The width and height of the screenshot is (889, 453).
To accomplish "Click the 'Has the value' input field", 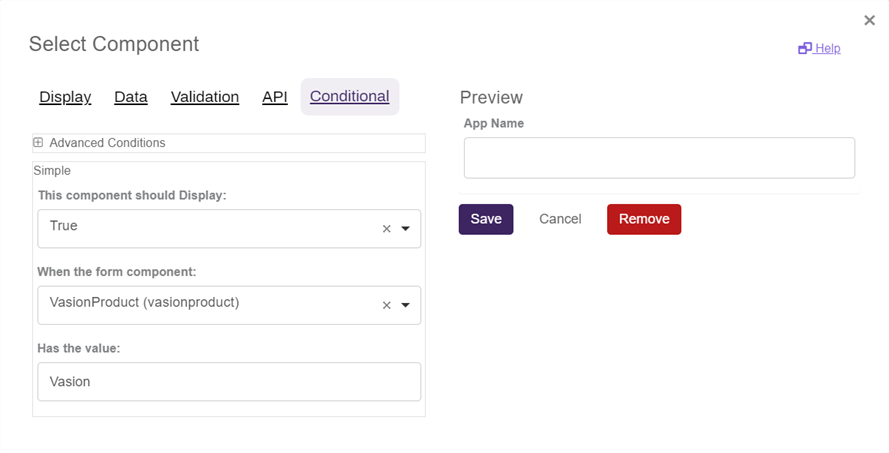I will pyautogui.click(x=229, y=382).
